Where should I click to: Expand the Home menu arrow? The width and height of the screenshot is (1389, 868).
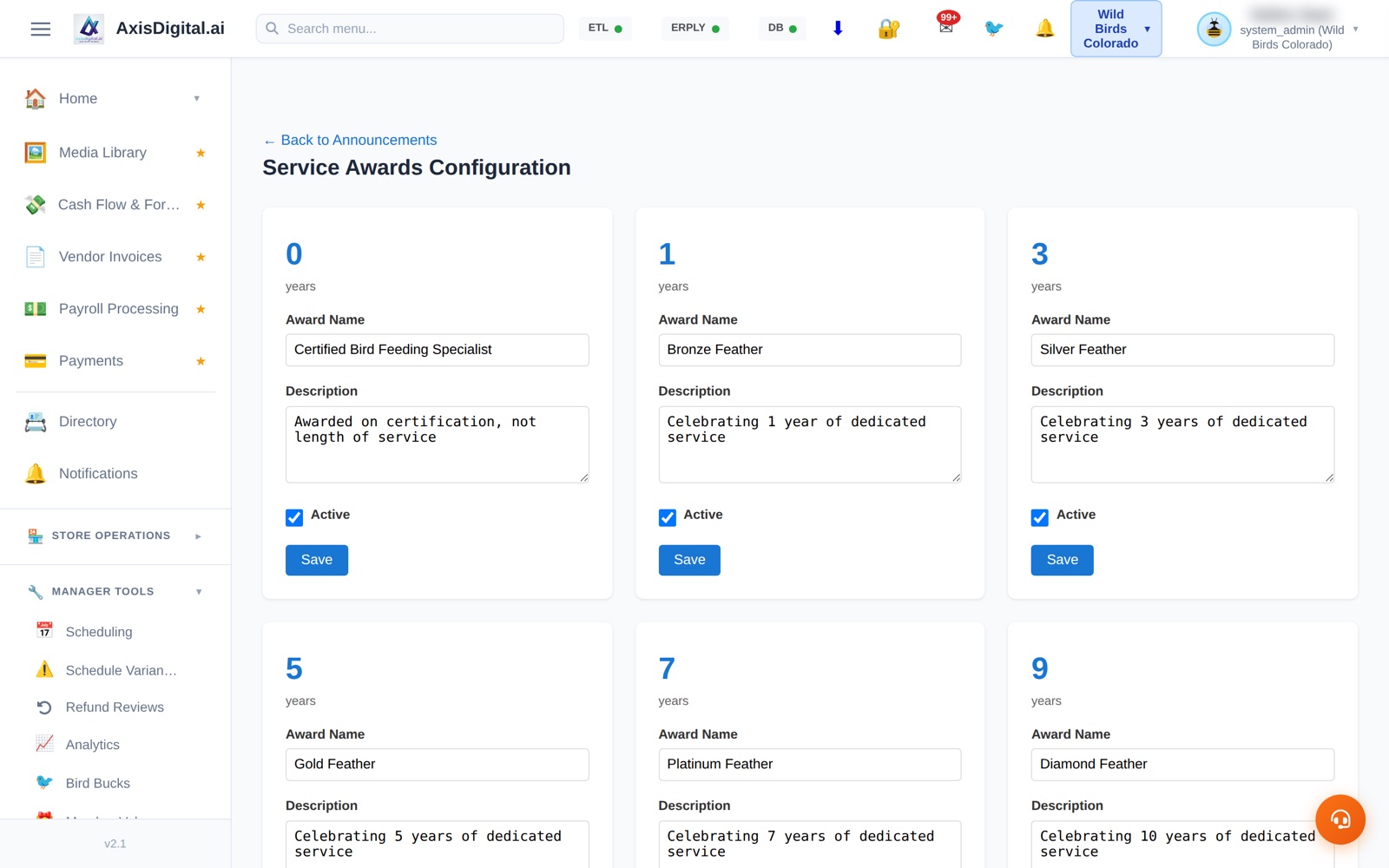click(x=197, y=99)
